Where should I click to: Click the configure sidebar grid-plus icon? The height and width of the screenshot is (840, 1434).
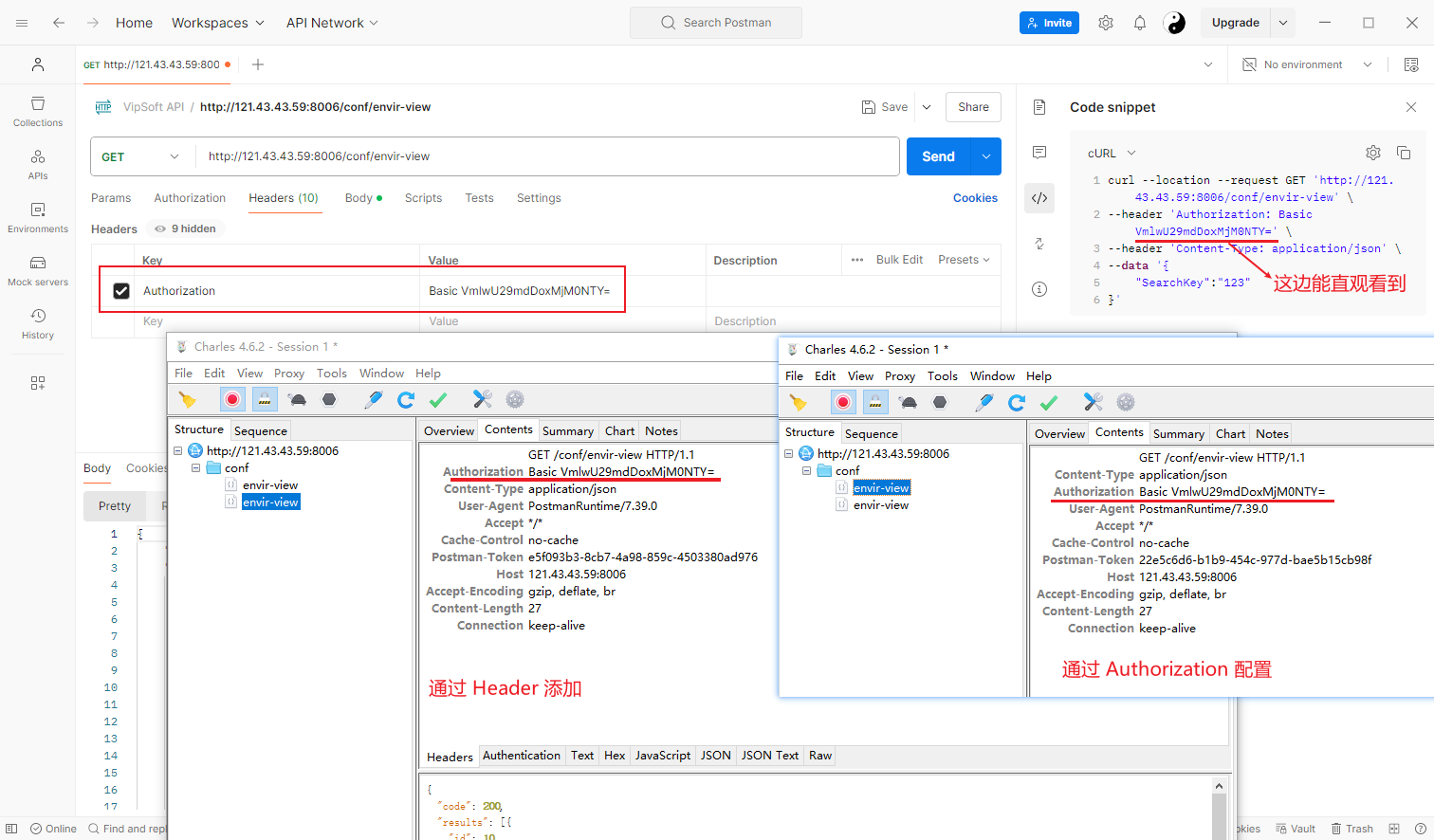click(38, 383)
